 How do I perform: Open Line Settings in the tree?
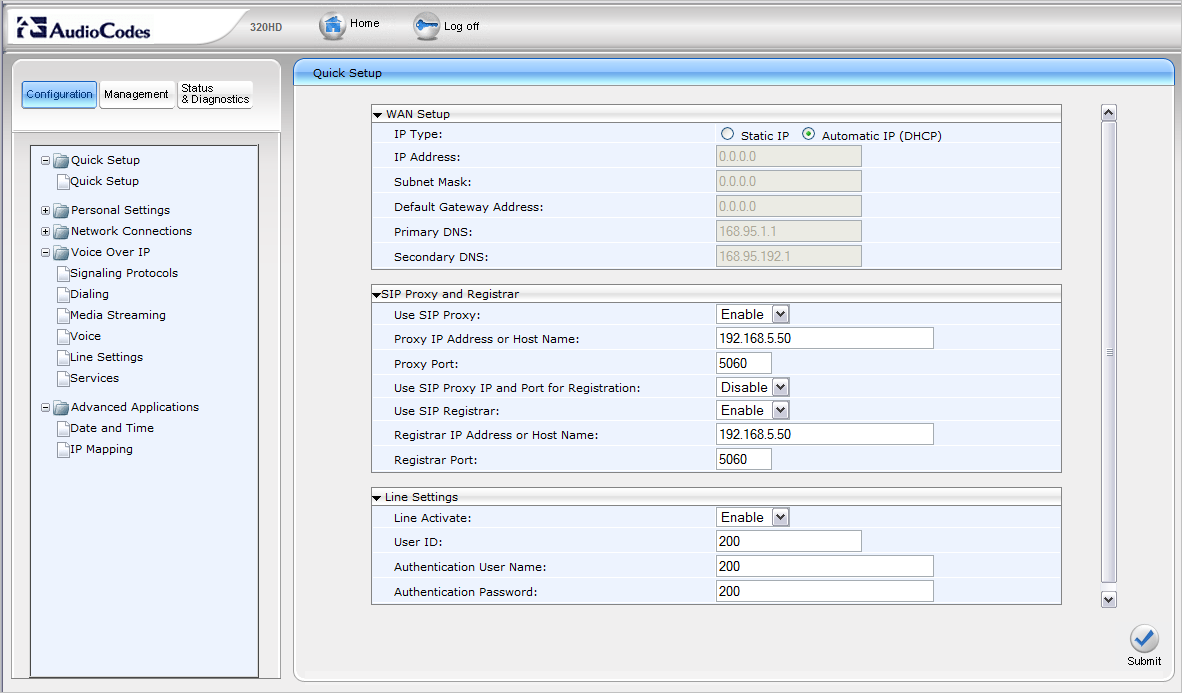tap(106, 357)
